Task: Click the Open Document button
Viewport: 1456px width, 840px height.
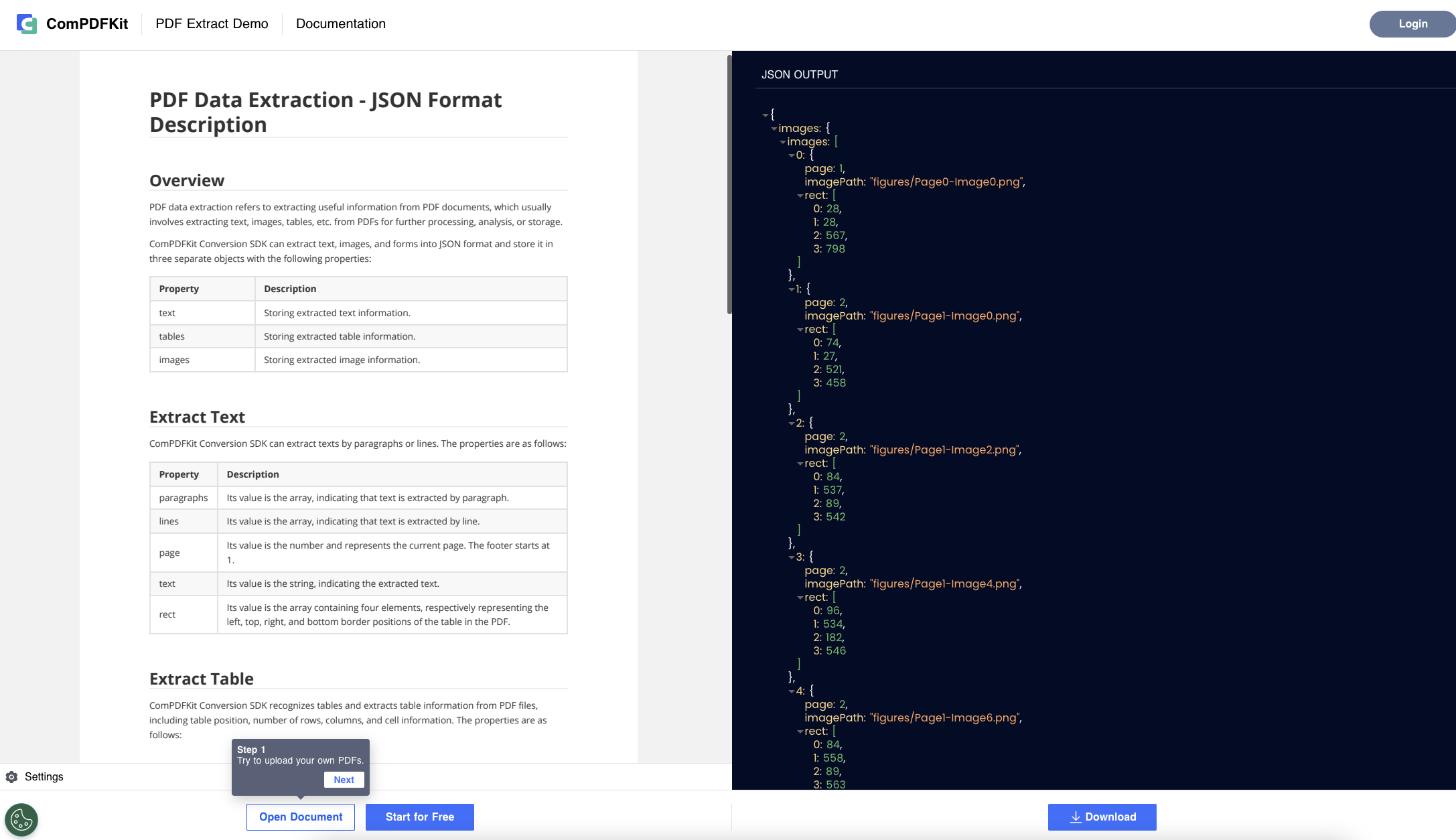Action: (300, 817)
